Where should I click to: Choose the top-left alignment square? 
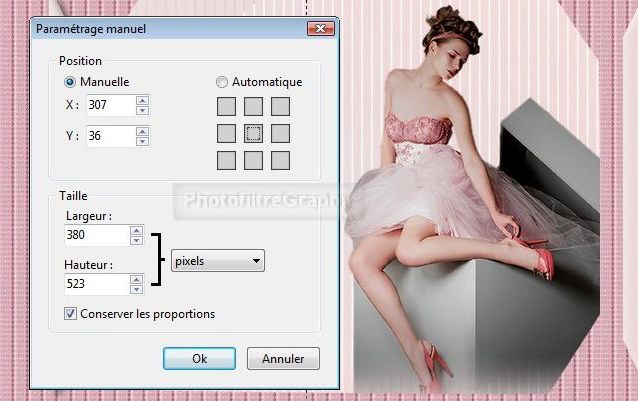pyautogui.click(x=226, y=107)
